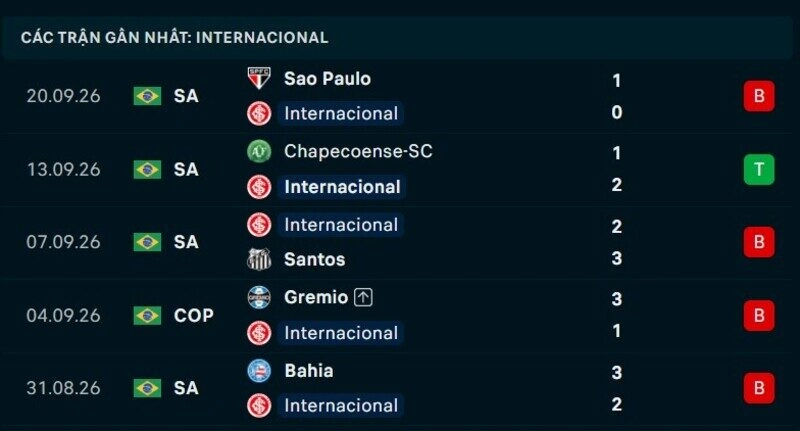Open the Gremio team name link
Screen dimensions: 800x431
(316, 297)
